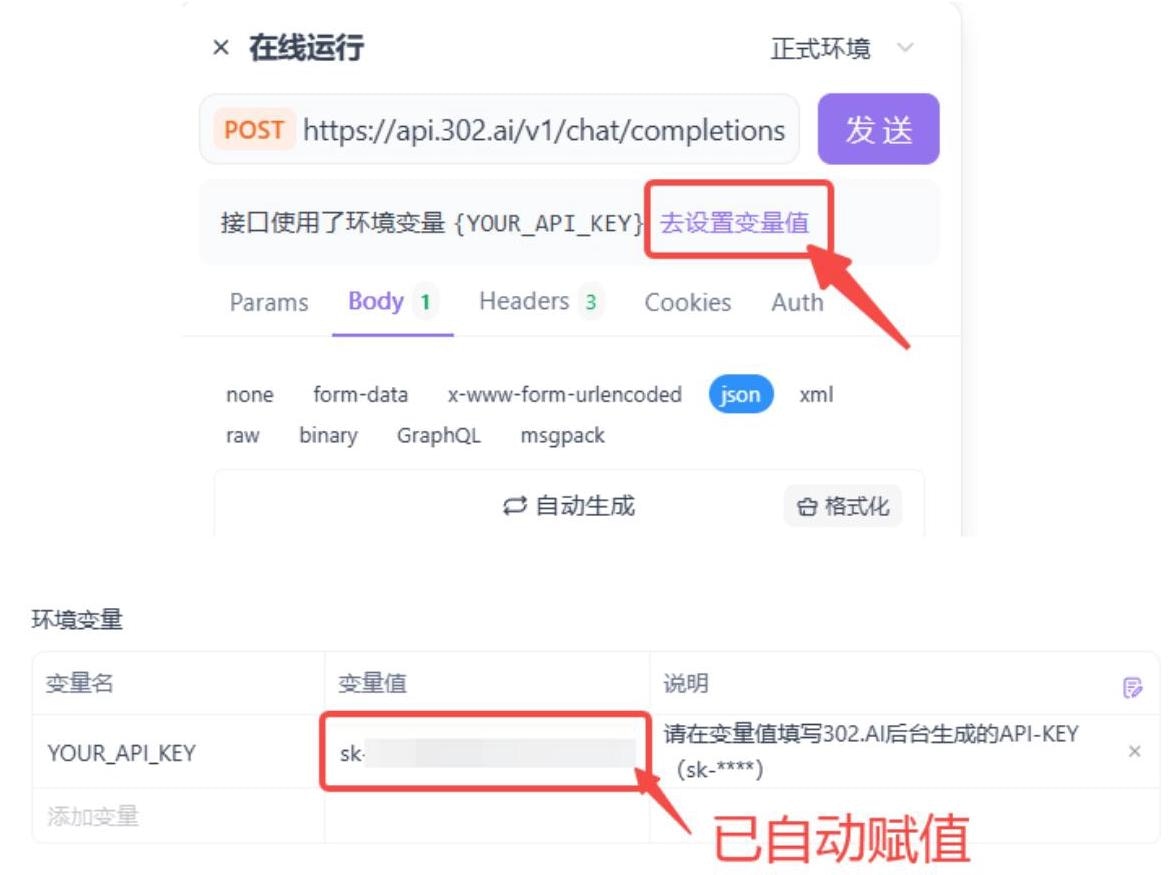Open the Params tab
This screenshot has height=875, width=1170.
pos(269,302)
